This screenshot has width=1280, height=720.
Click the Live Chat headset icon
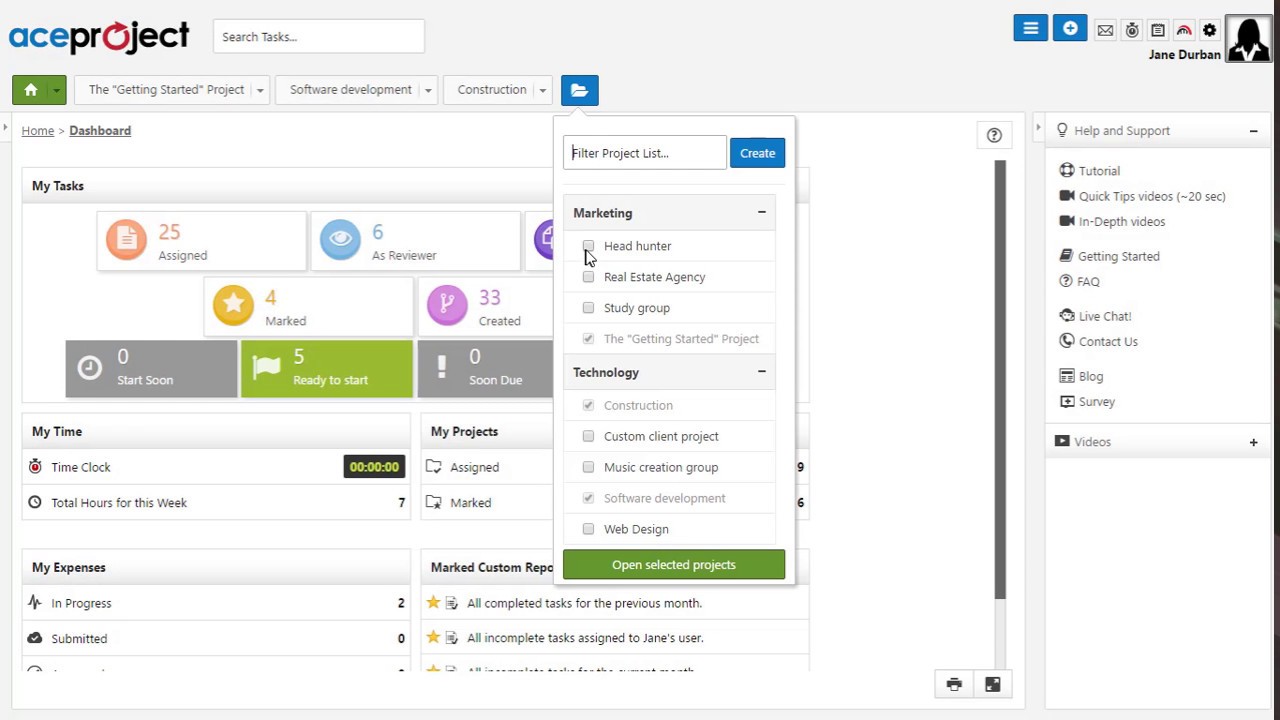(x=1067, y=316)
